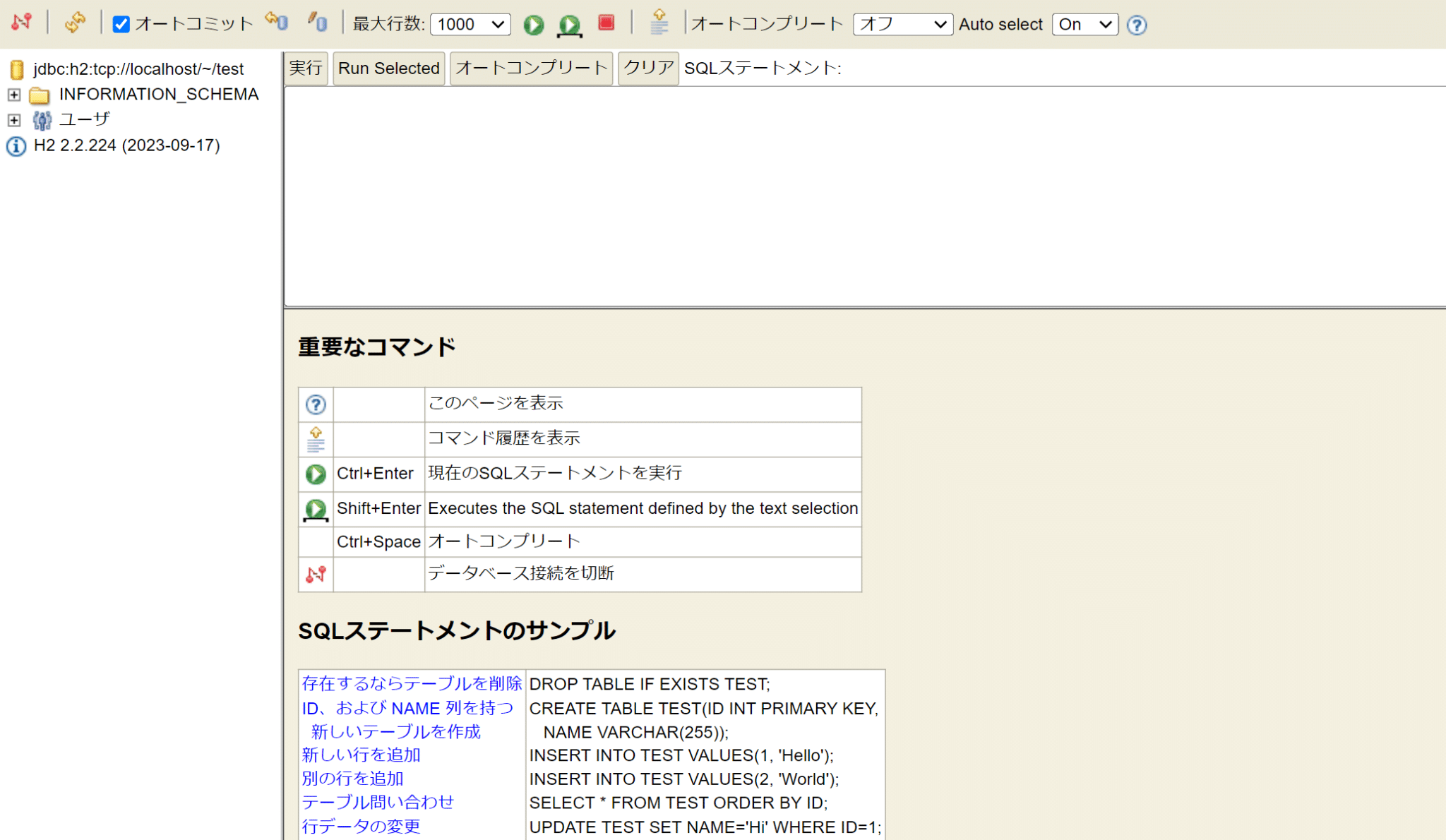This screenshot has height=840, width=1446.
Task: Click the 実行 button
Action: tap(306, 68)
